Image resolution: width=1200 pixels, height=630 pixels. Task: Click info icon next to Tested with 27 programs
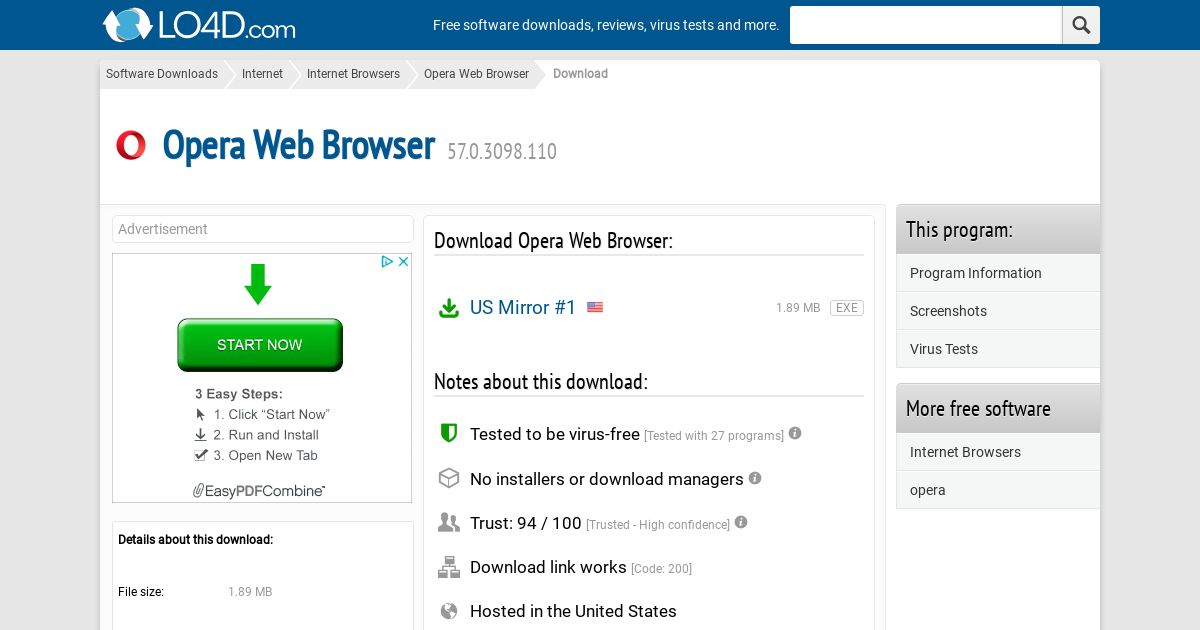pyautogui.click(x=795, y=433)
